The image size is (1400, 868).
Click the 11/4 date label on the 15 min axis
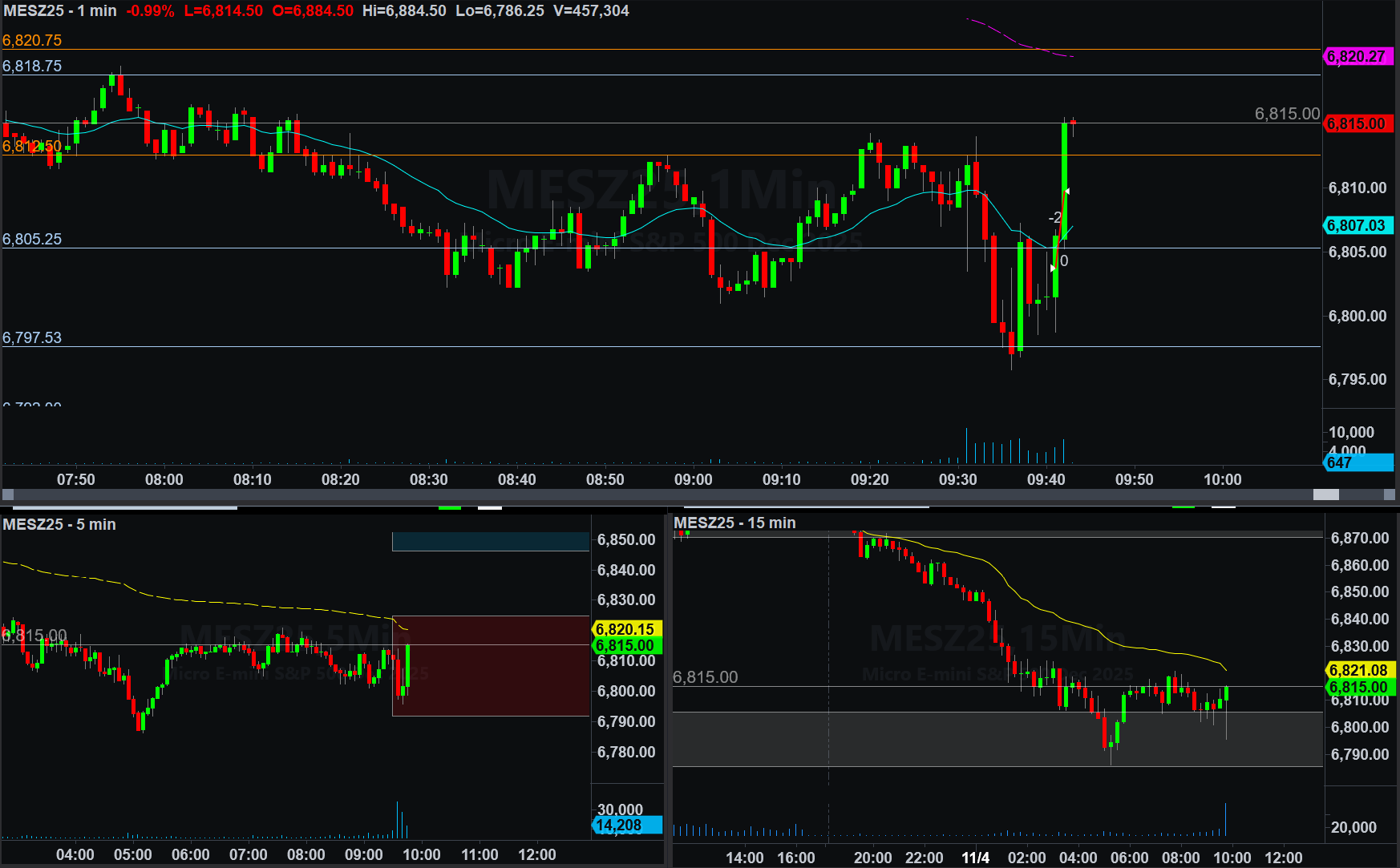tap(975, 858)
